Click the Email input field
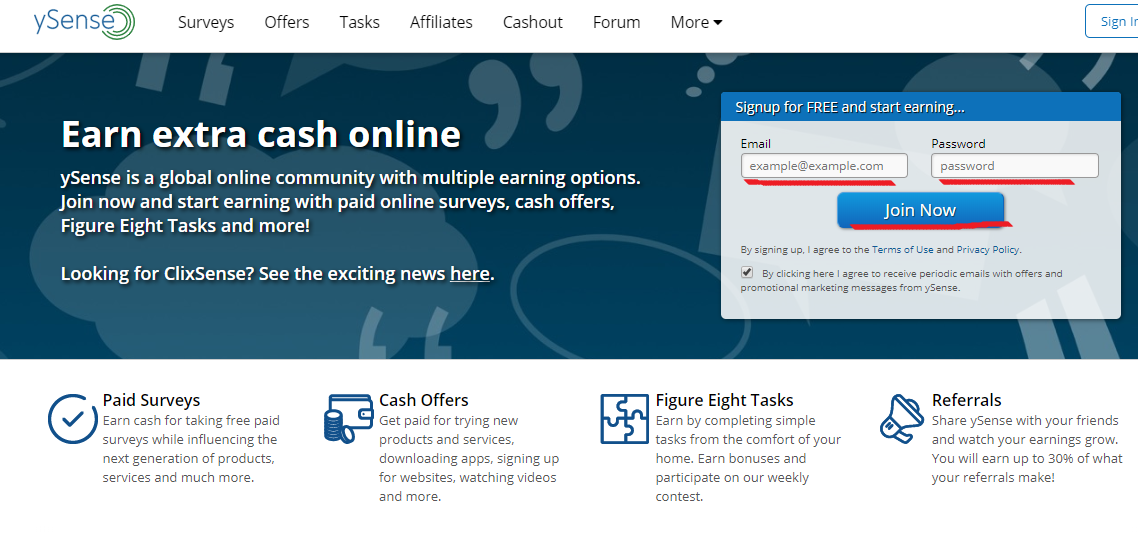1138x533 pixels. [x=824, y=166]
